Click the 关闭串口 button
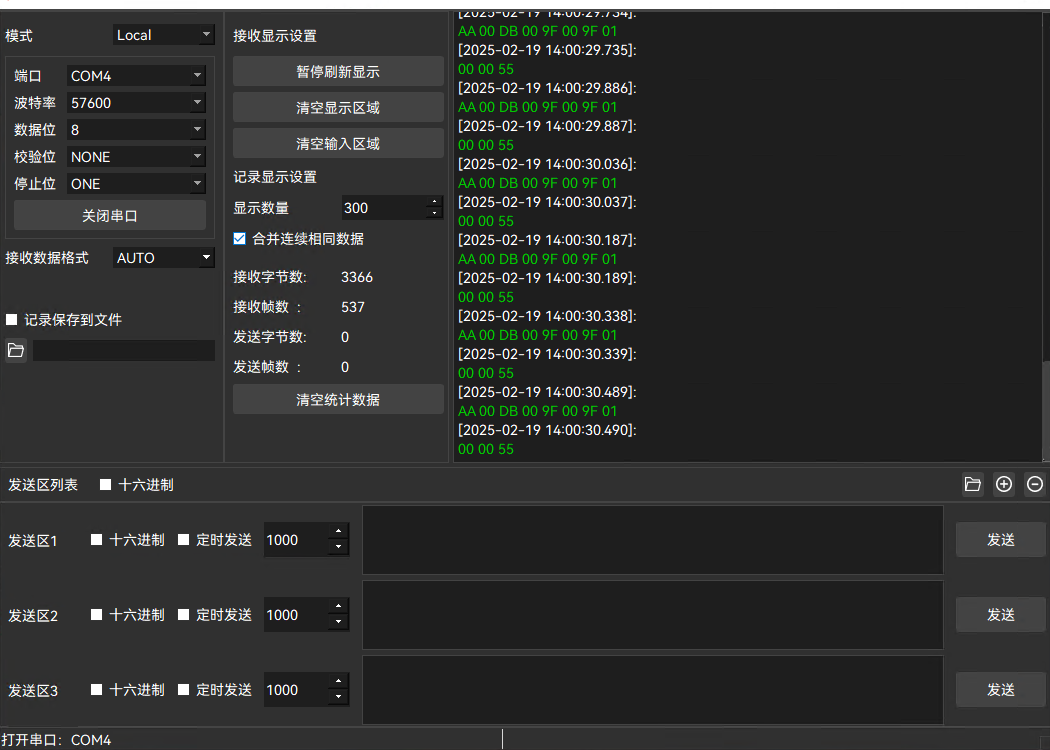The width and height of the screenshot is (1050, 750). click(110, 215)
